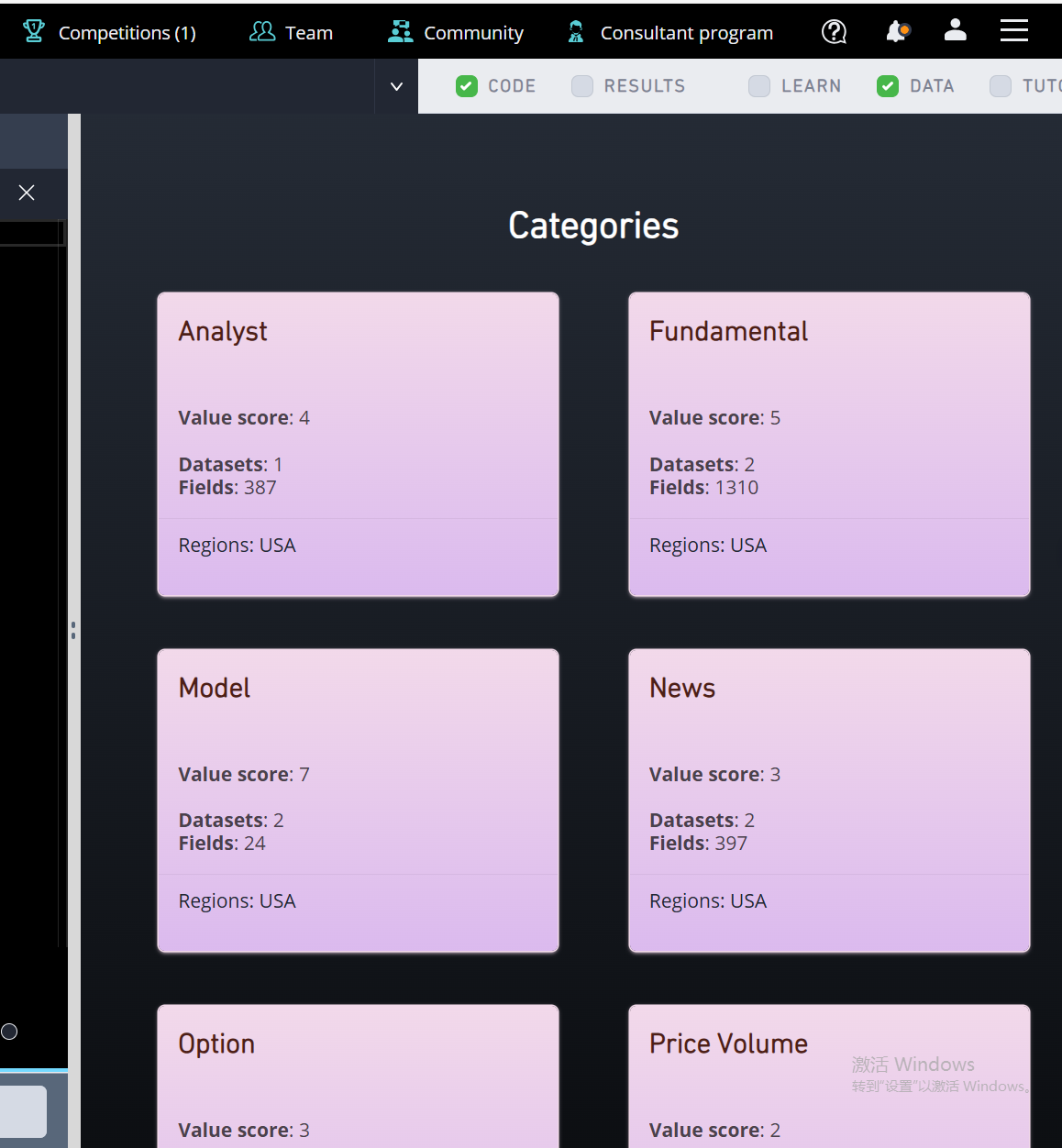Image resolution: width=1062 pixels, height=1148 pixels.
Task: Click 'Value score: 3' on News card
Action: [714, 775]
